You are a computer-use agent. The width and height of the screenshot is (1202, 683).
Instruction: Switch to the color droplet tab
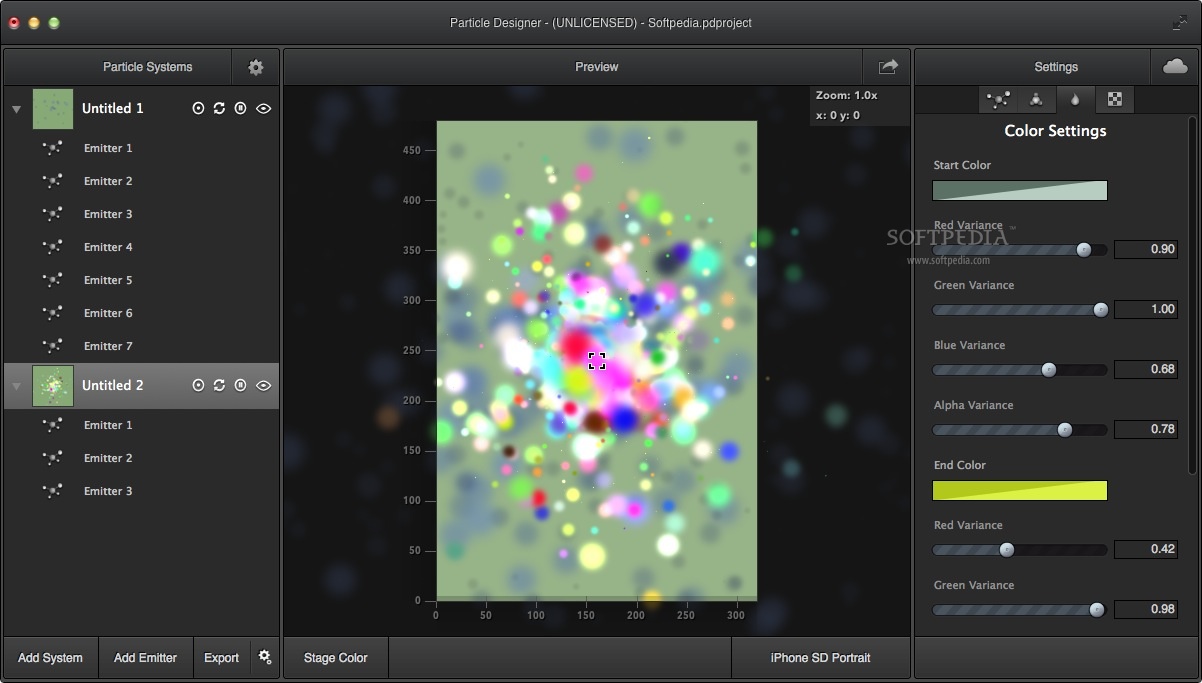(x=1075, y=99)
